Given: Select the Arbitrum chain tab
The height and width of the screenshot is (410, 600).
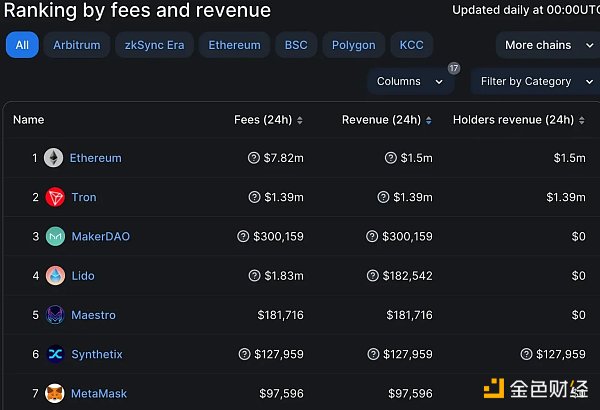Looking at the screenshot, I should 77,45.
